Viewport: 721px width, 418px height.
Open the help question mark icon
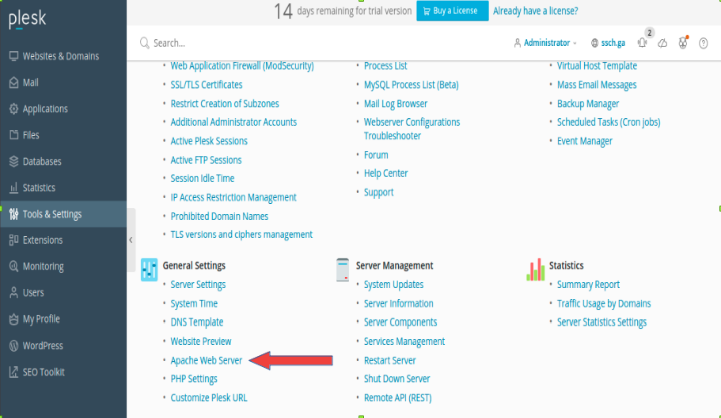[x=703, y=43]
